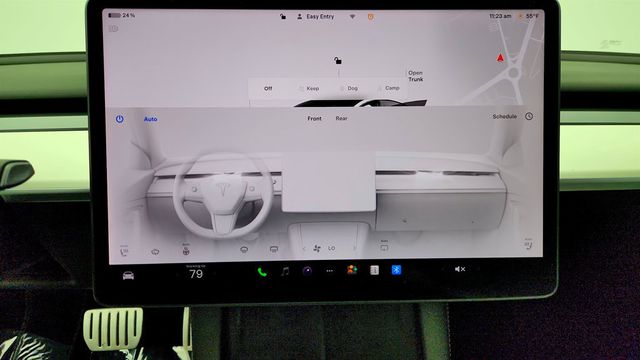
Task: Tap the 11:23 am clock
Action: [x=500, y=16]
